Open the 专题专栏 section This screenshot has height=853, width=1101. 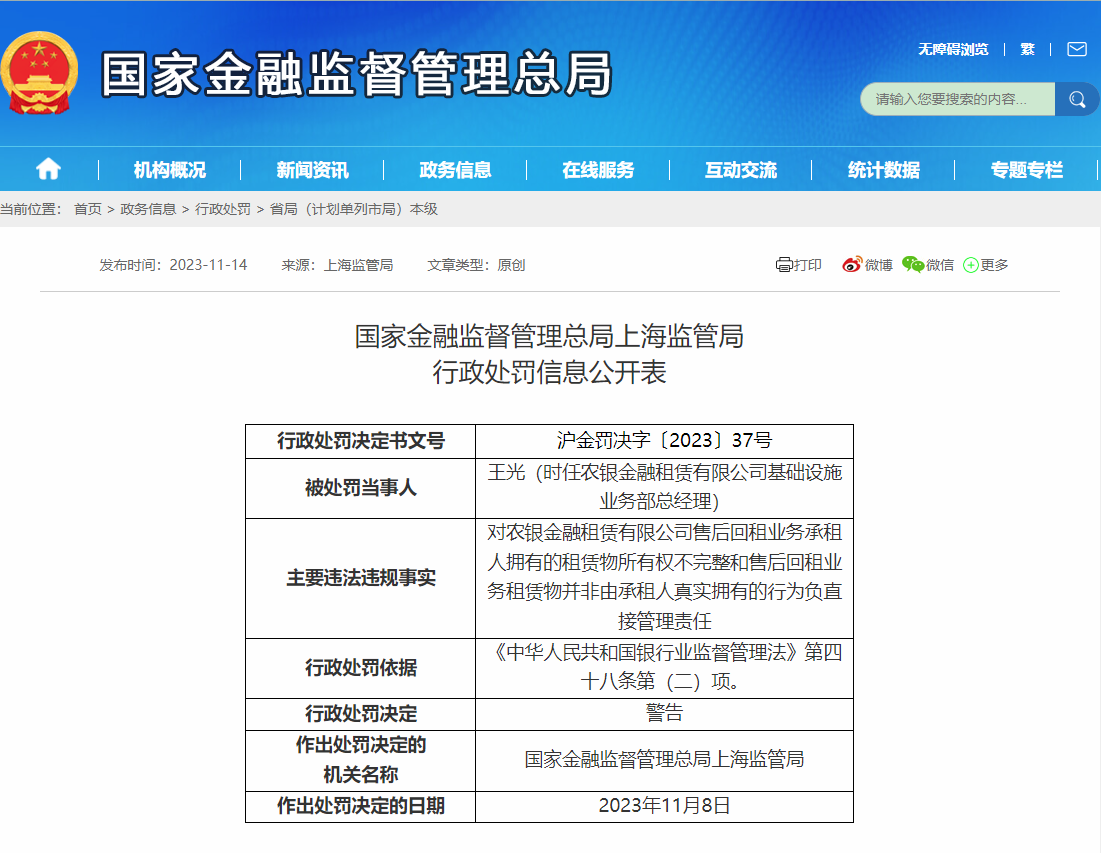pos(1027,170)
